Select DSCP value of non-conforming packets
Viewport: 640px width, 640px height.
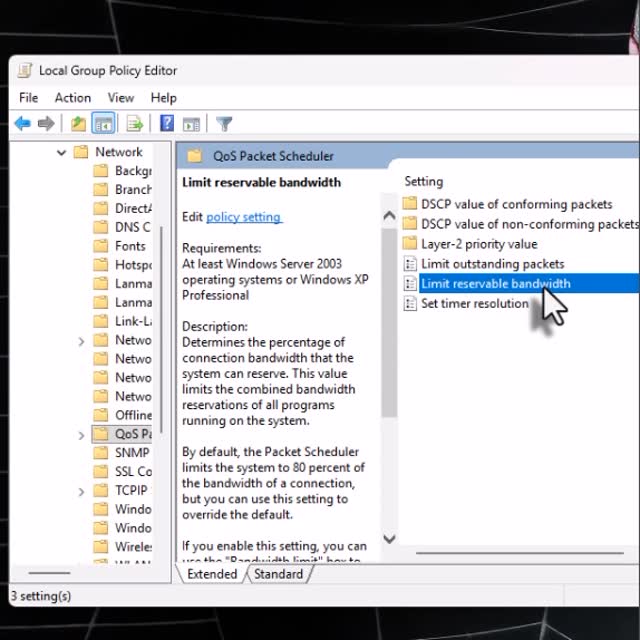pyautogui.click(x=529, y=224)
